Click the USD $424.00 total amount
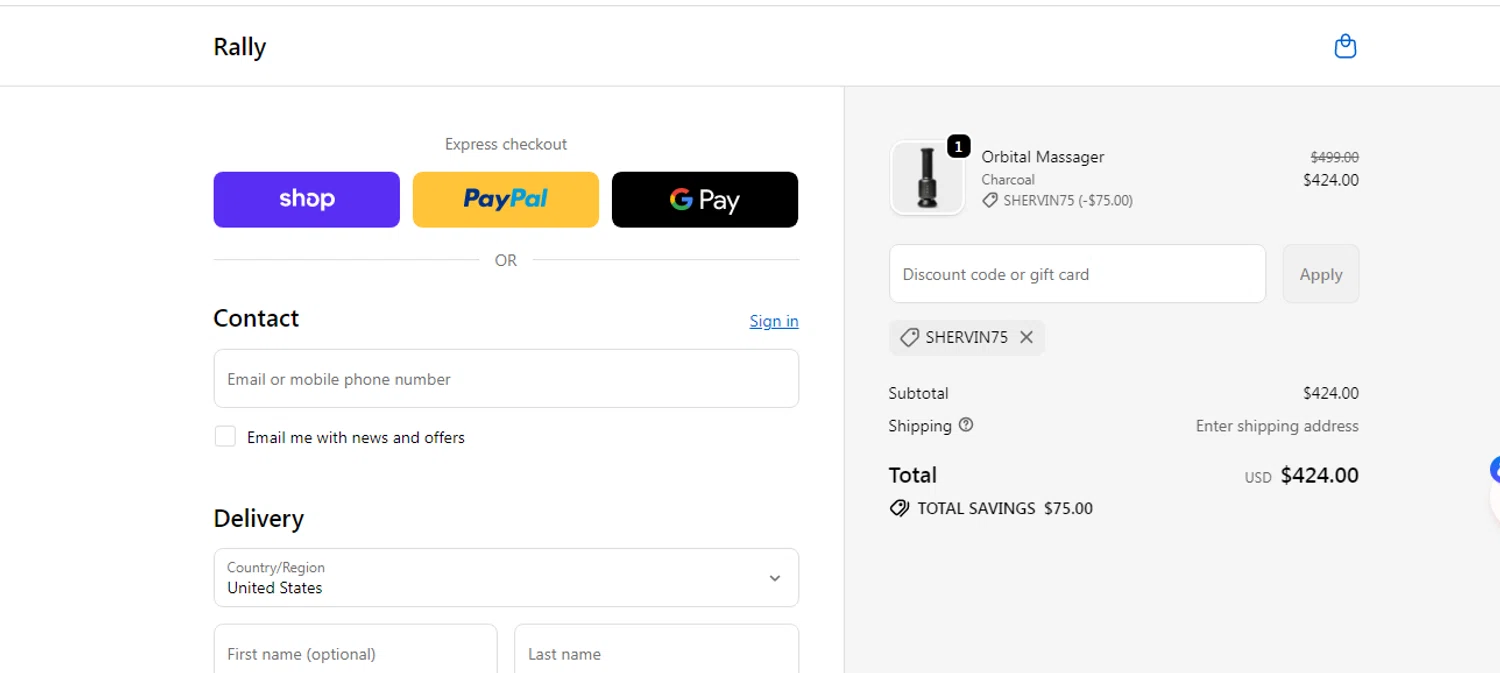This screenshot has width=1500, height=673. (x=1302, y=476)
